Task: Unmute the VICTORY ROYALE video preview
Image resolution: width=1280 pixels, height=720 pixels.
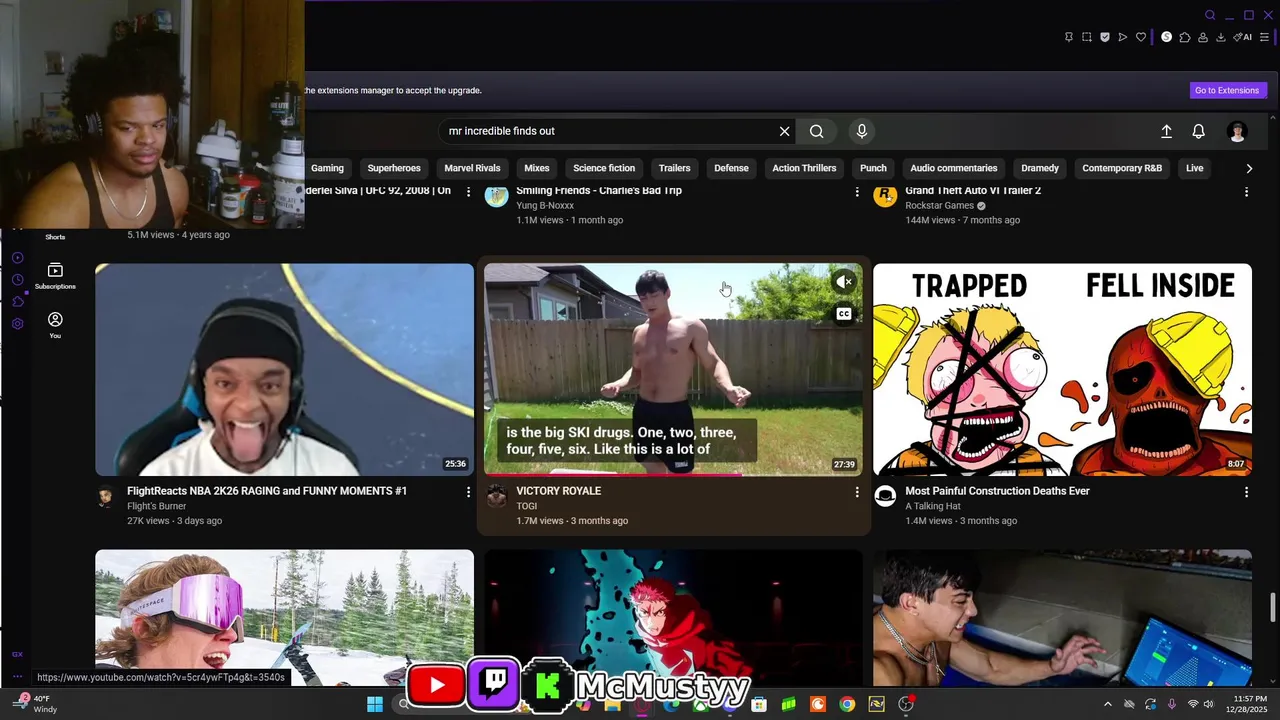Action: [844, 283]
